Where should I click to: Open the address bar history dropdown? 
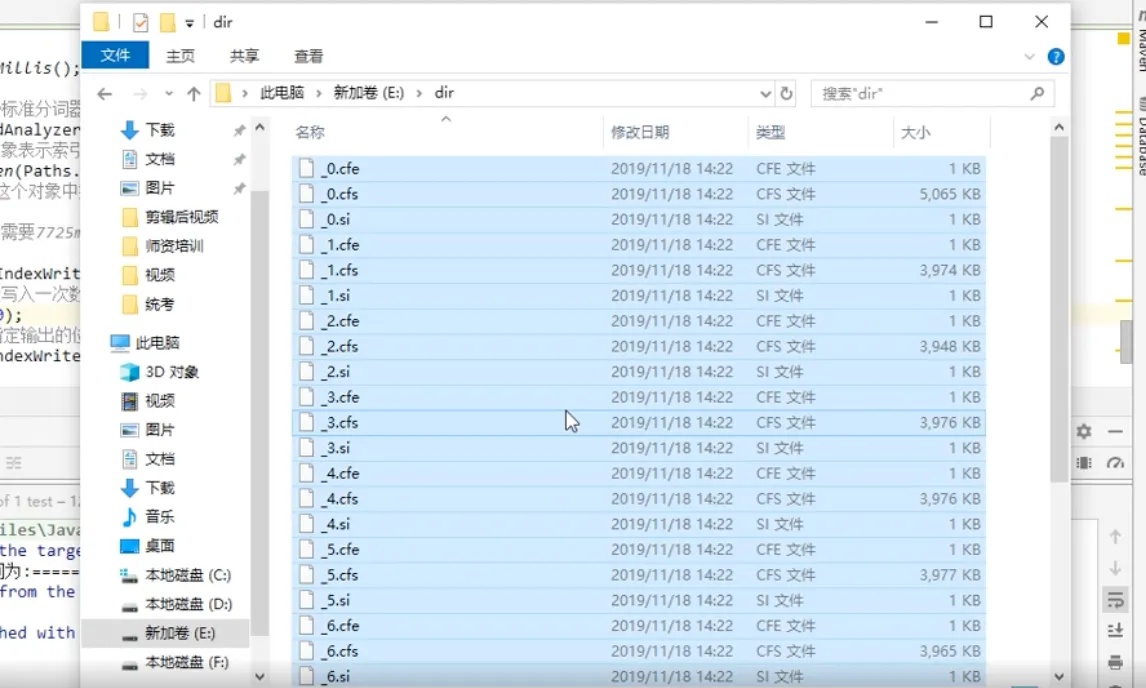[765, 94]
